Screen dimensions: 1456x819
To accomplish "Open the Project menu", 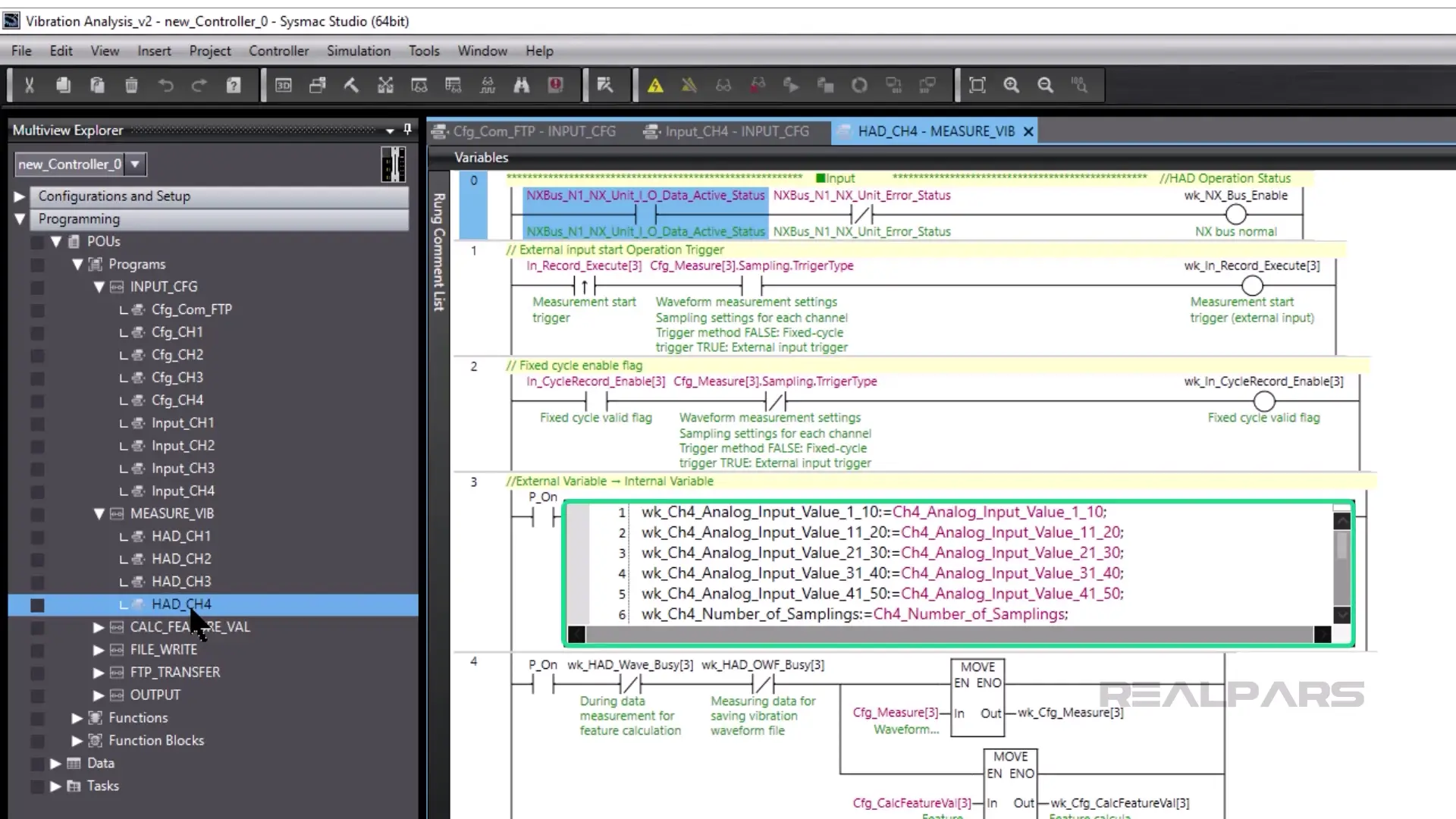I will click(210, 51).
